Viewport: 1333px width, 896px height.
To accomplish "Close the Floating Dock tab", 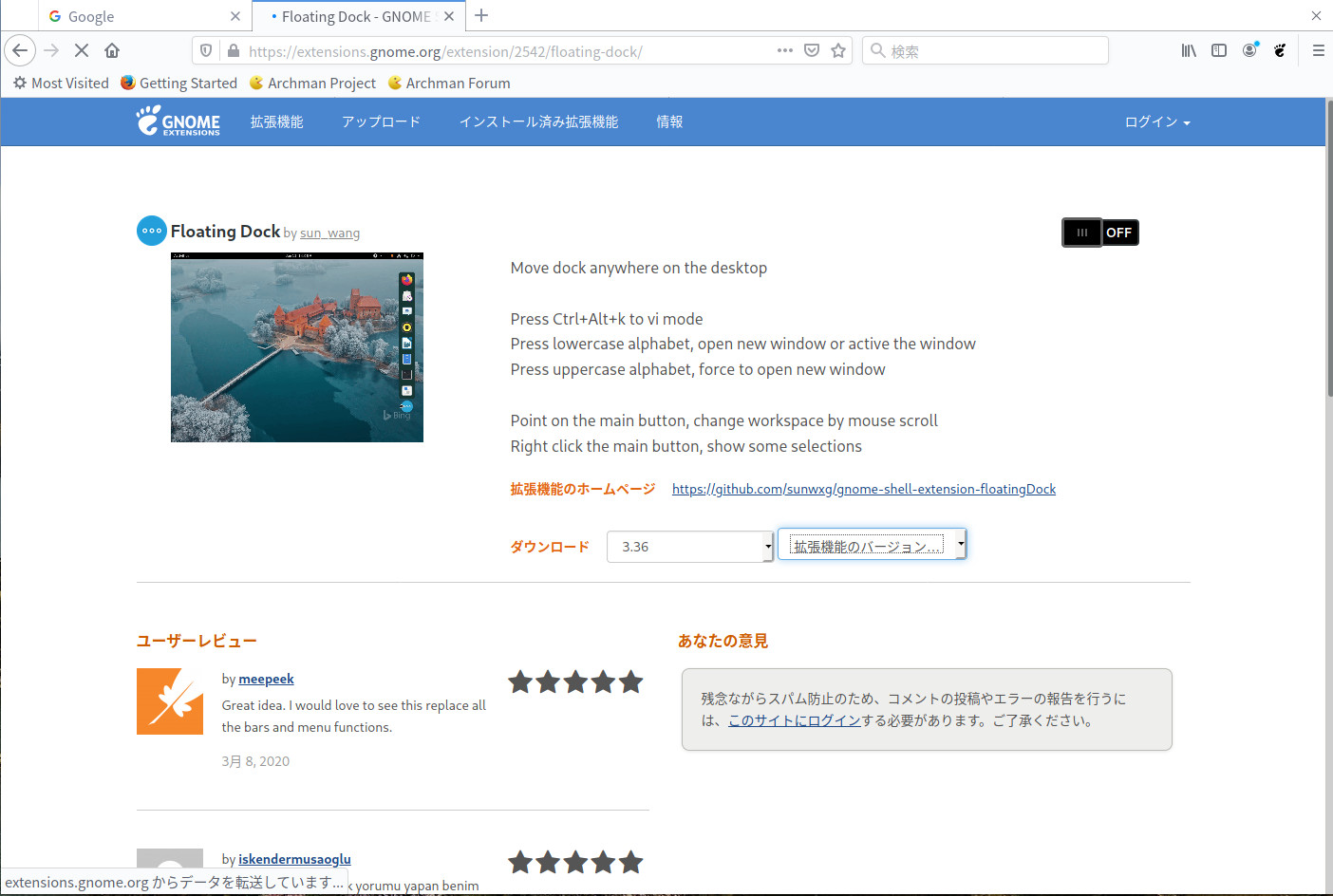I will (x=449, y=16).
